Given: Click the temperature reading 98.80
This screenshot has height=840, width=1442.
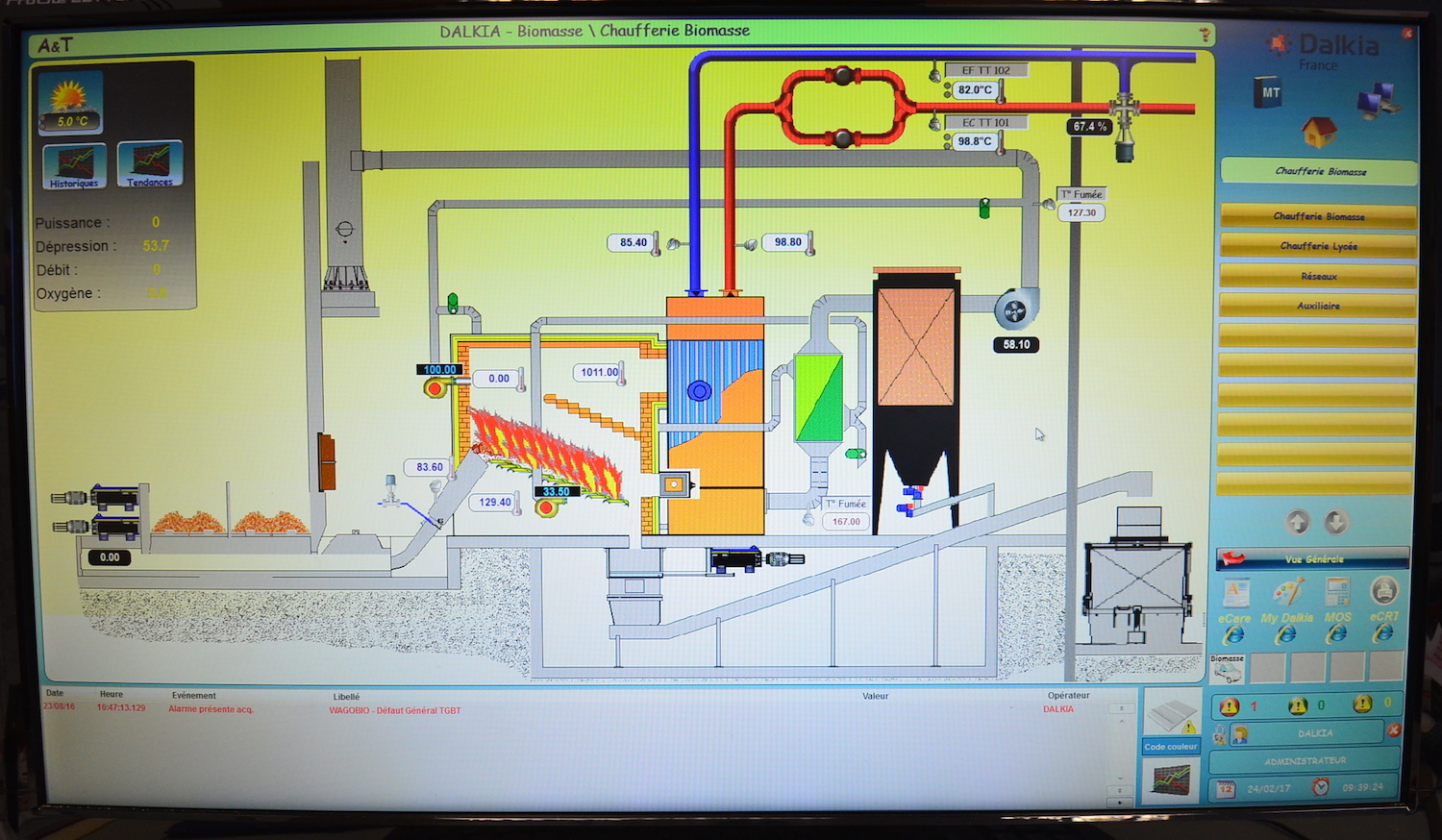Looking at the screenshot, I should (788, 242).
